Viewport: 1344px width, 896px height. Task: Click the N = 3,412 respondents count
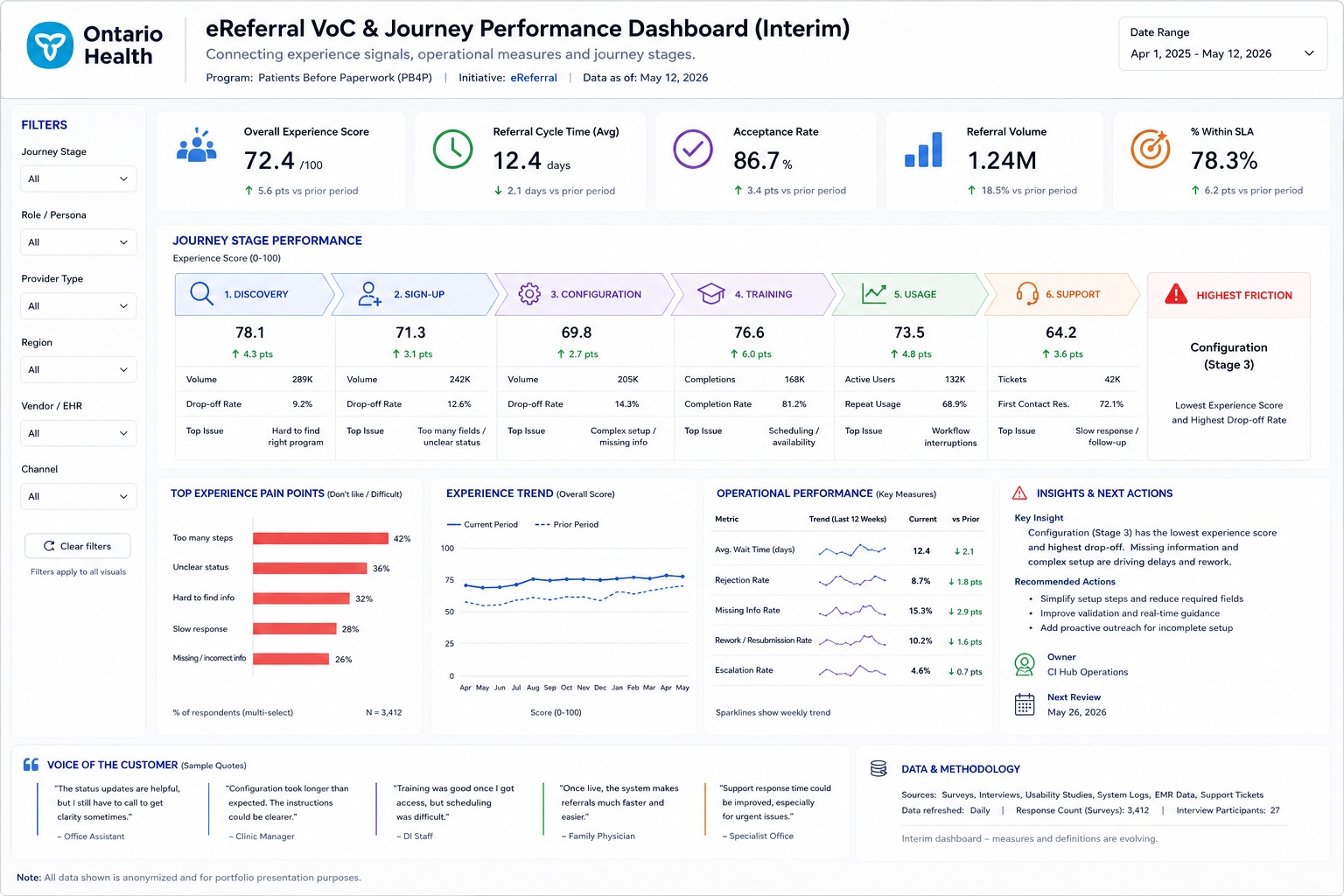384,712
